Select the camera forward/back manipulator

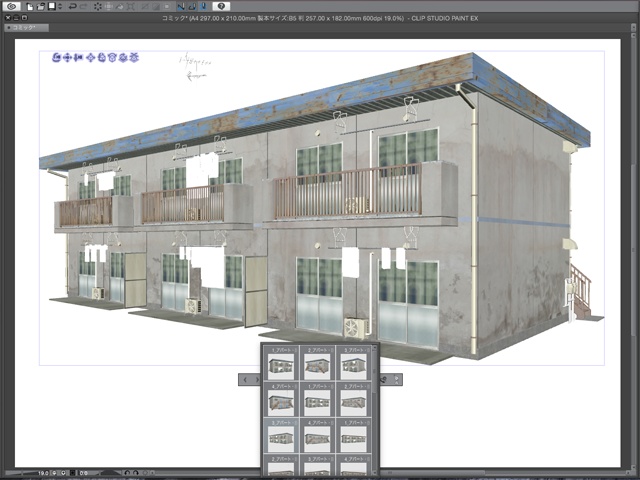[78, 58]
